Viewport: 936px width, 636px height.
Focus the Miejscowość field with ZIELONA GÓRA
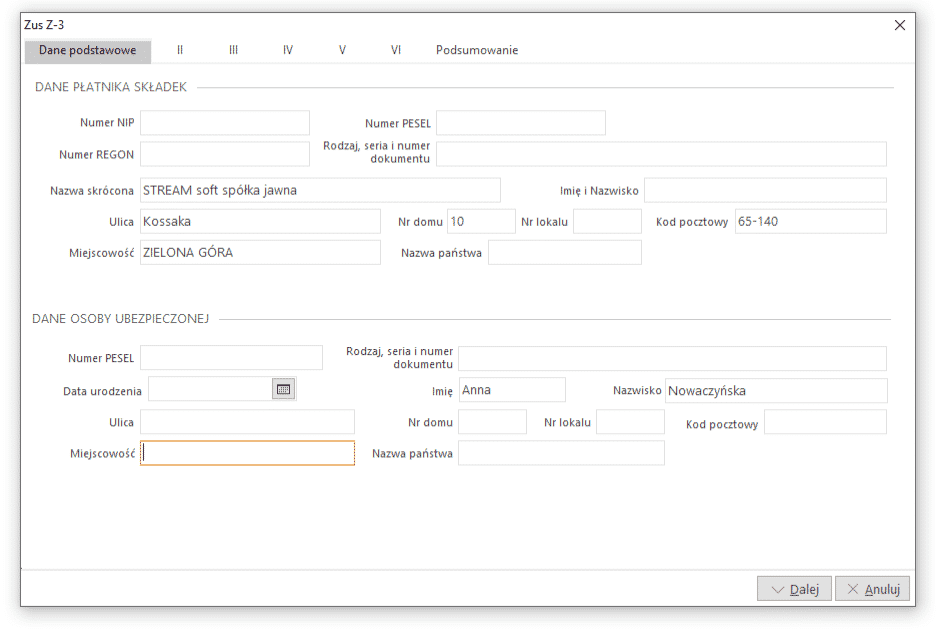point(260,253)
